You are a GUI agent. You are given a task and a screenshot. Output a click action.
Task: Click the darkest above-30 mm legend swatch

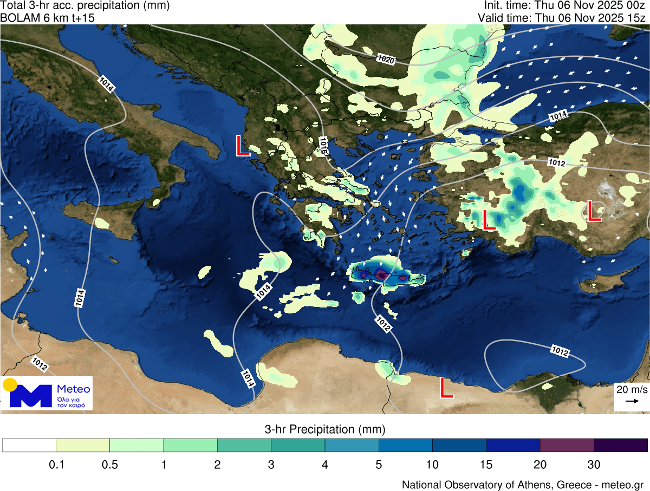coord(620,445)
